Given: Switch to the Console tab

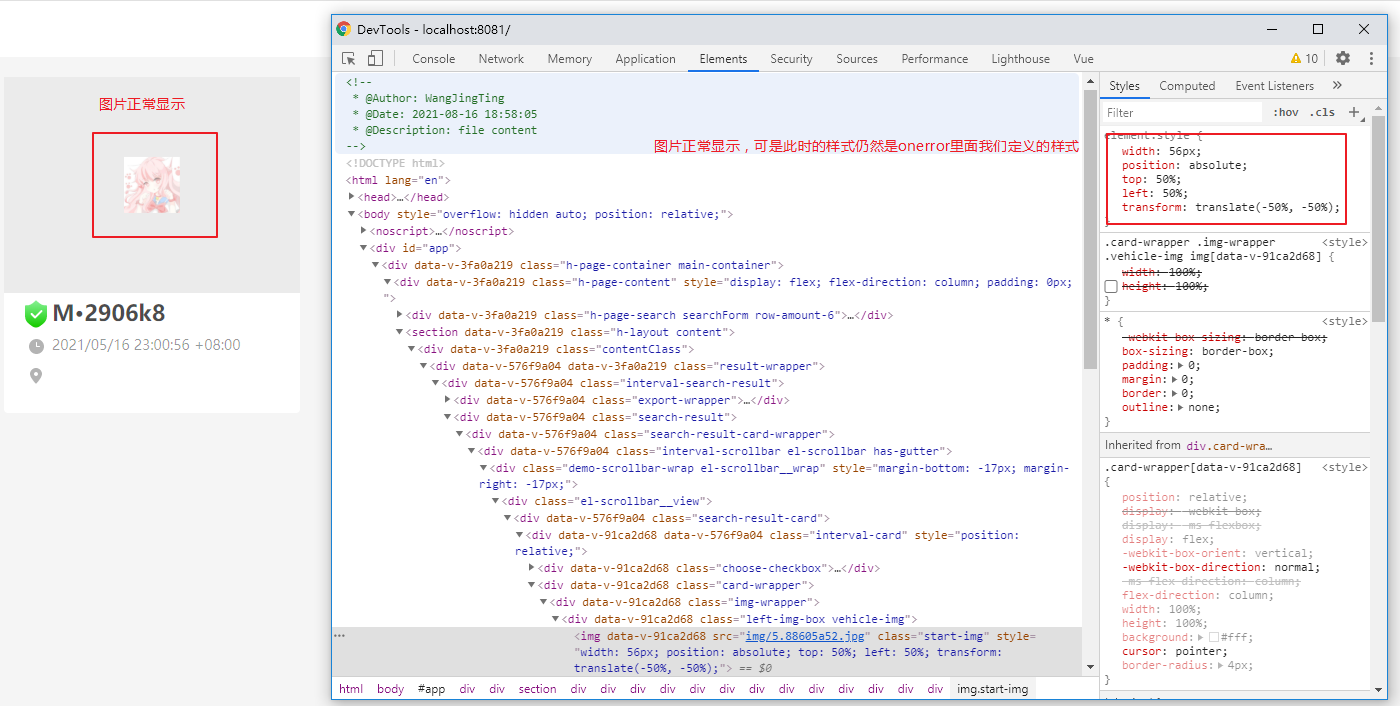Looking at the screenshot, I should (x=434, y=59).
